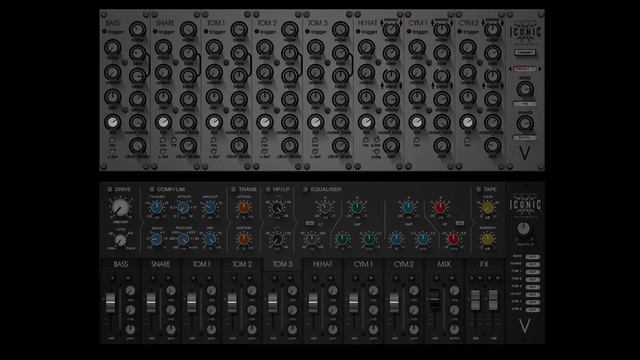
Task: Click the HI HAT module rev icon
Action: 365,140
